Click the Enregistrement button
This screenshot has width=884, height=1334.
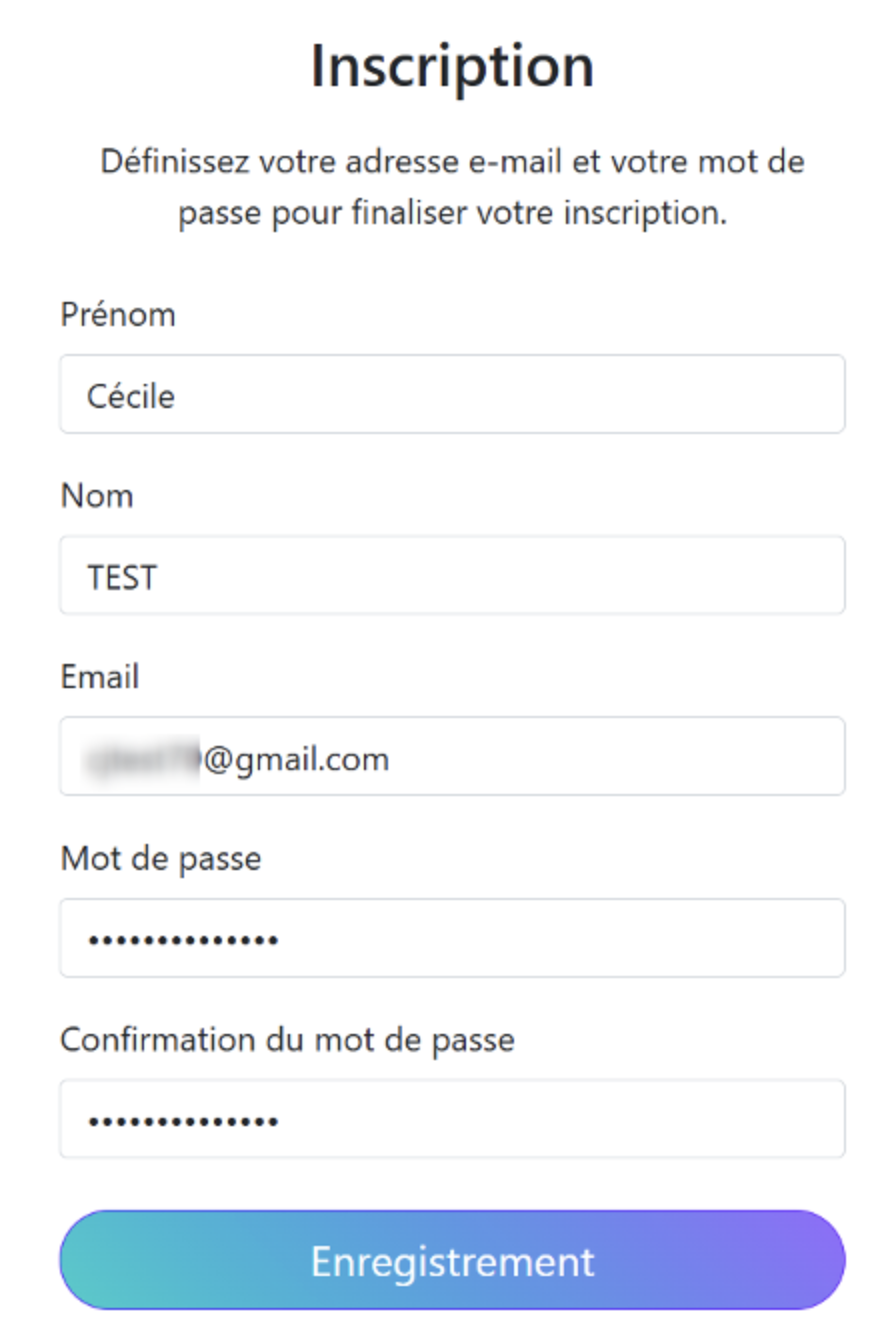click(452, 1260)
